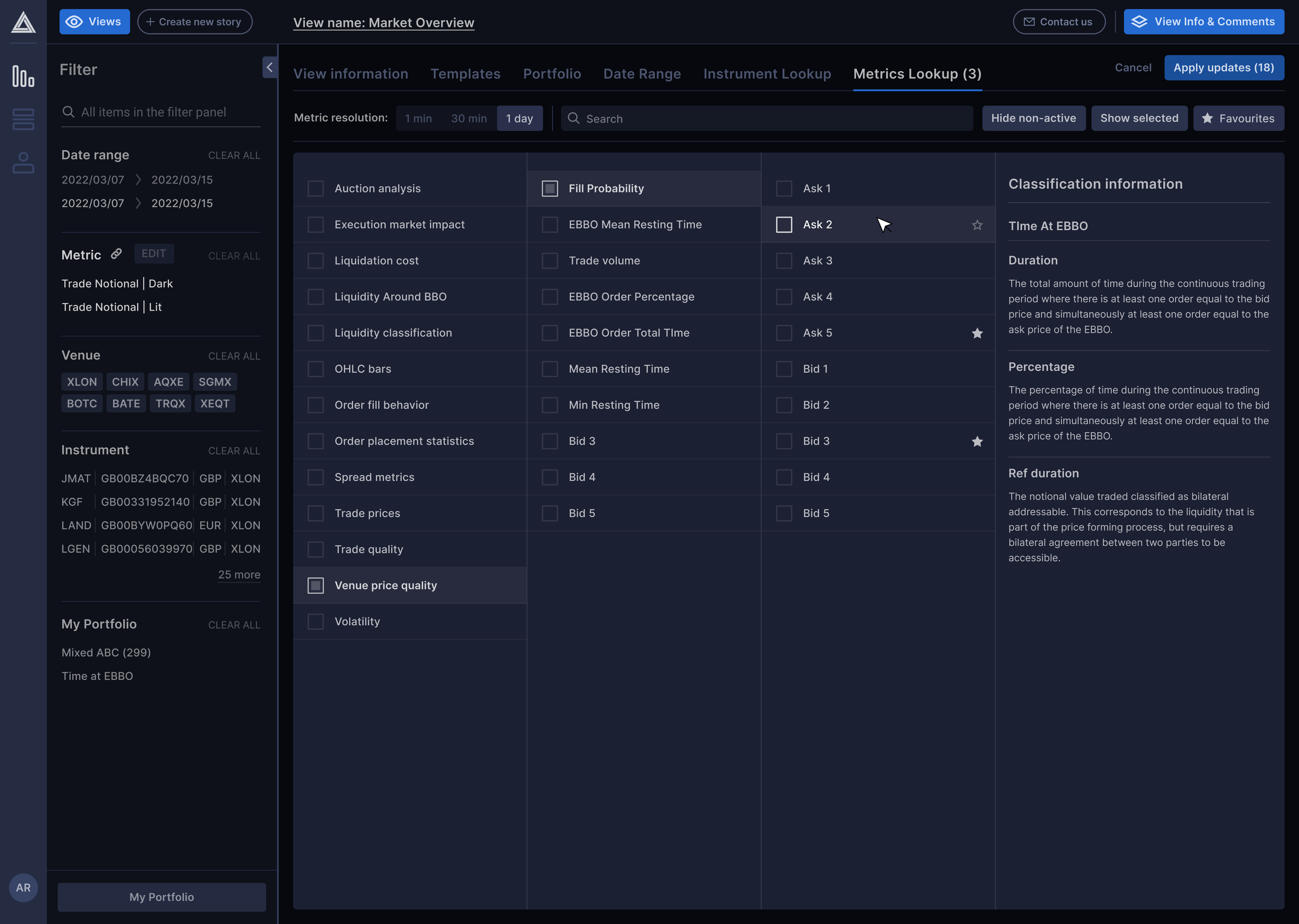The image size is (1299, 924).
Task: Tick the Ask 2 checkbox
Action: [x=784, y=225]
